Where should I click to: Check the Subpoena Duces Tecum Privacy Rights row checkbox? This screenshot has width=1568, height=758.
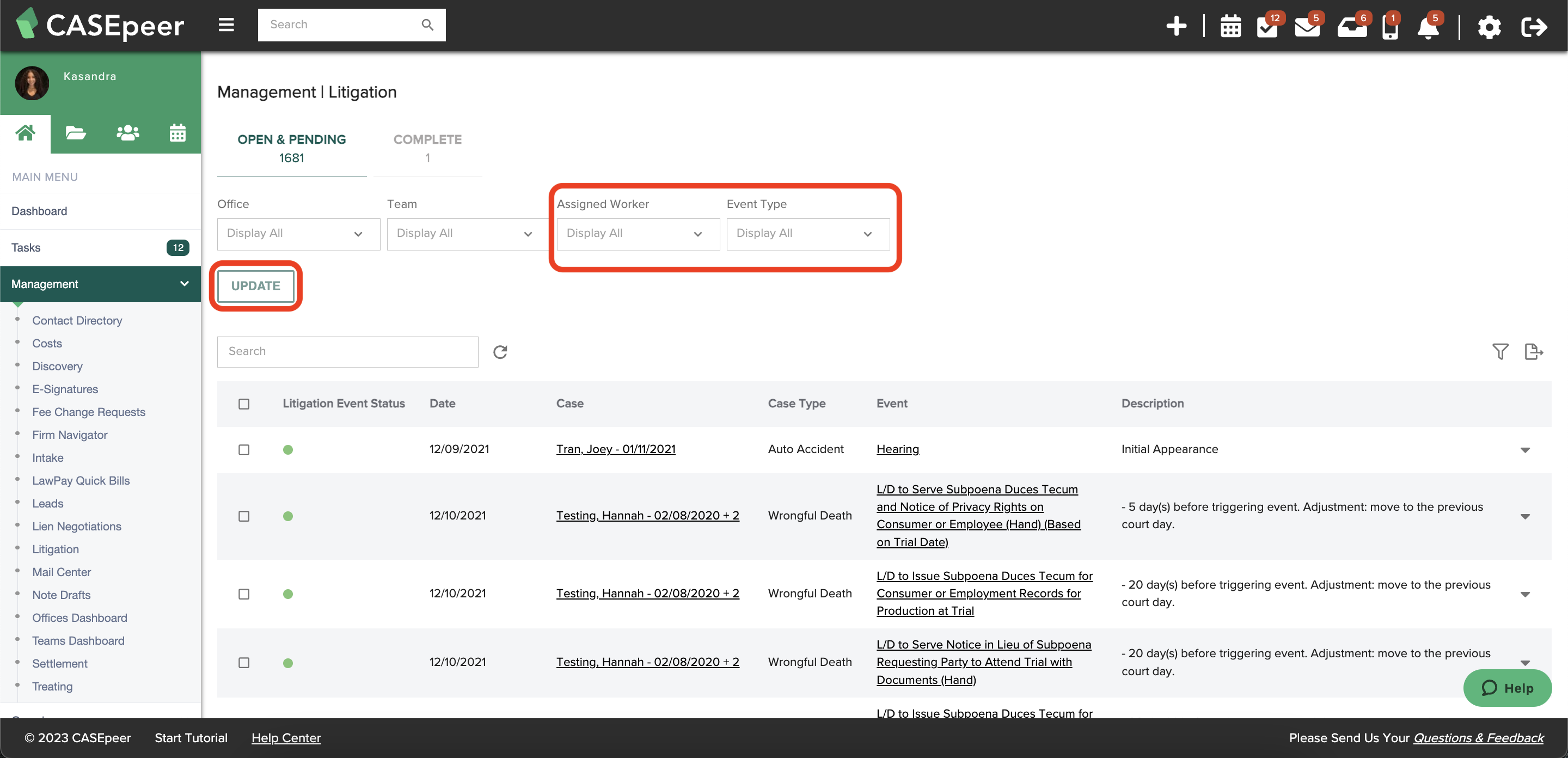coord(244,516)
